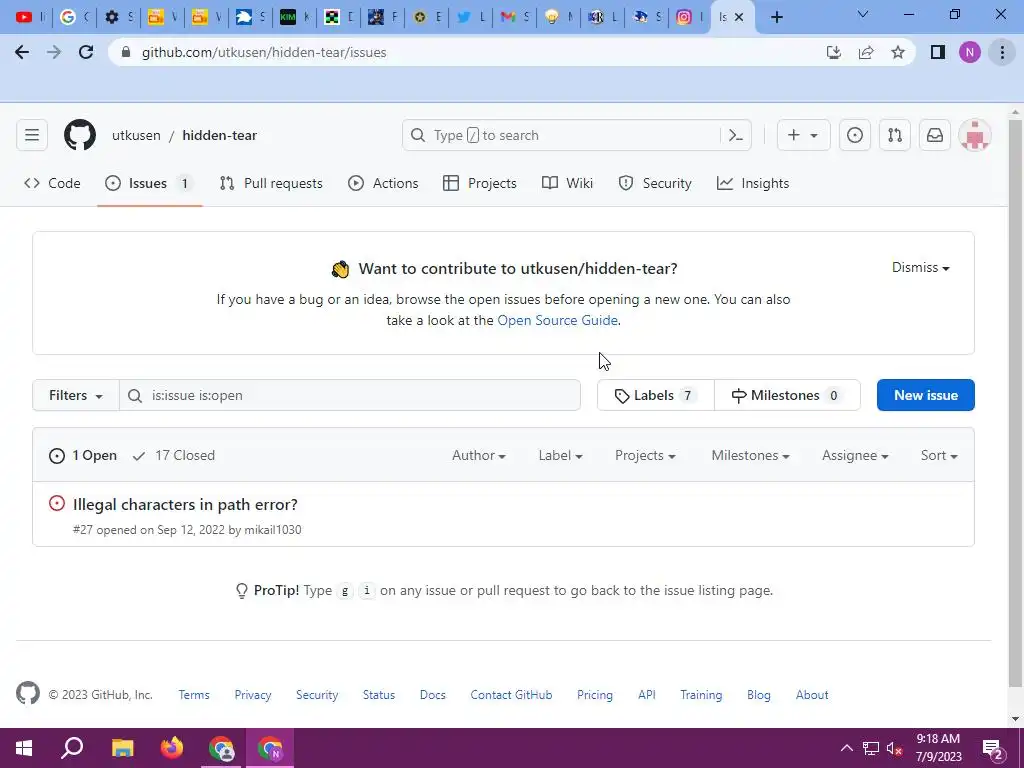Click the browser address bar URL

click(x=264, y=52)
